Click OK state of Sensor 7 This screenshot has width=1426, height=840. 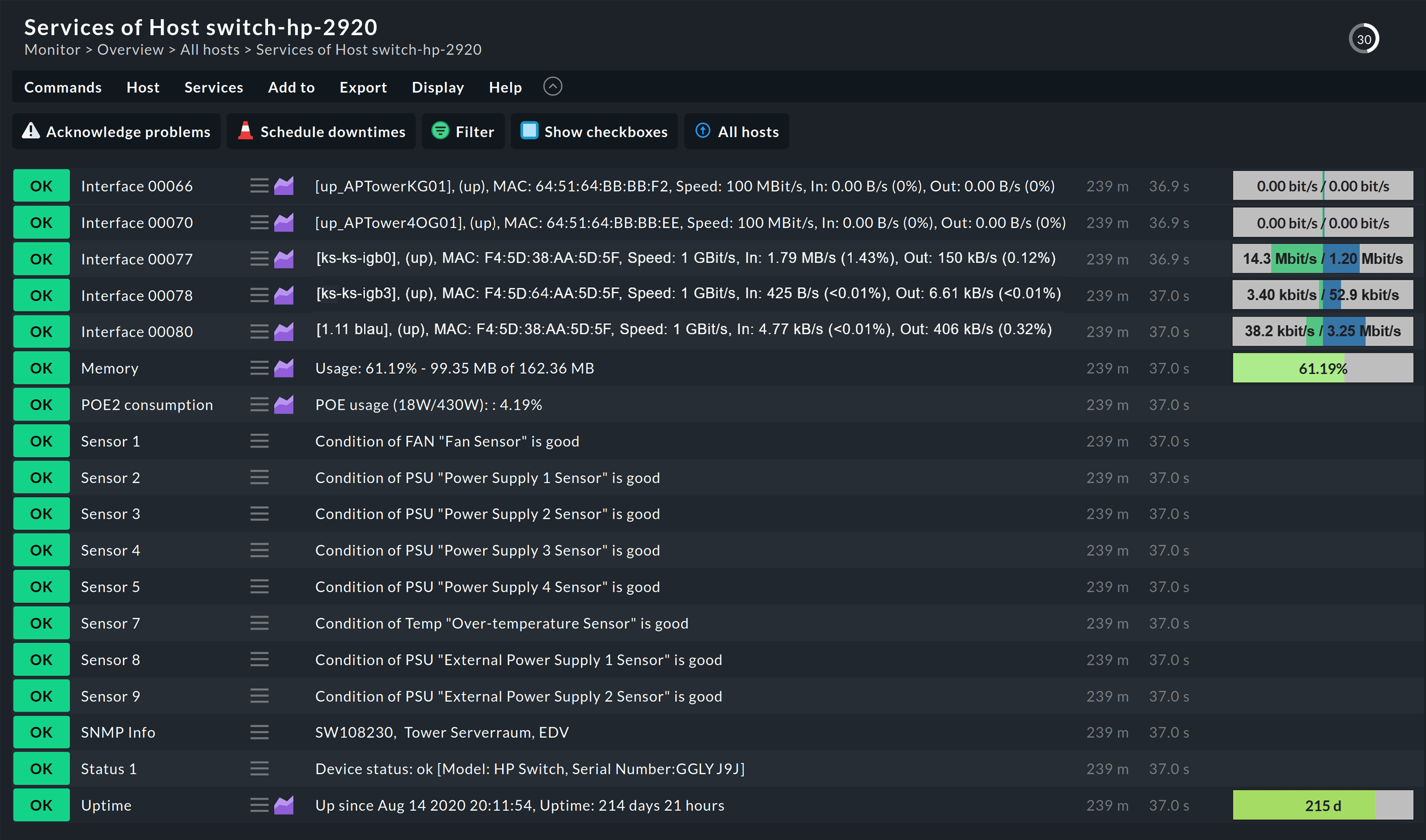point(41,623)
